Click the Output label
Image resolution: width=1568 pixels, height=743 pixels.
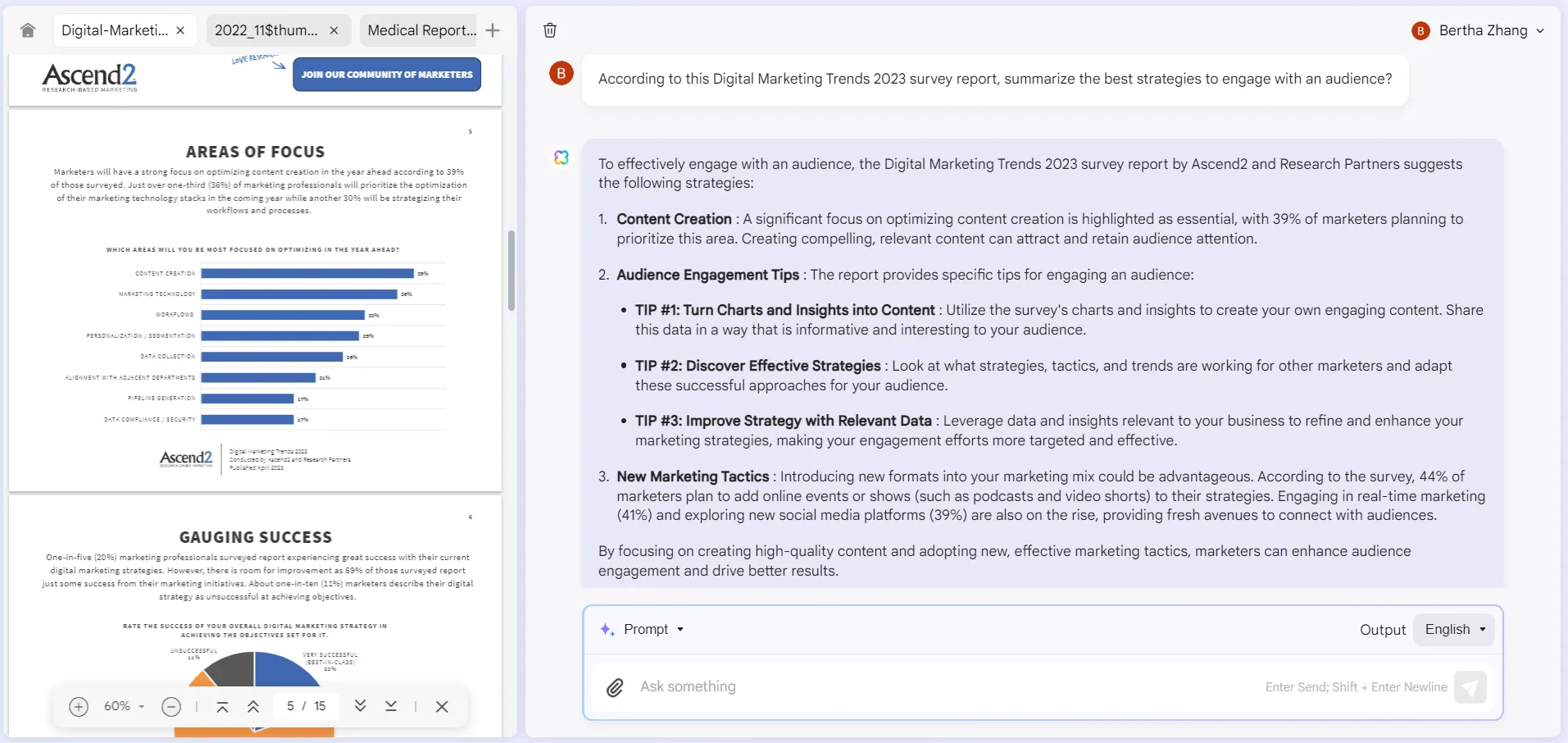(1383, 630)
